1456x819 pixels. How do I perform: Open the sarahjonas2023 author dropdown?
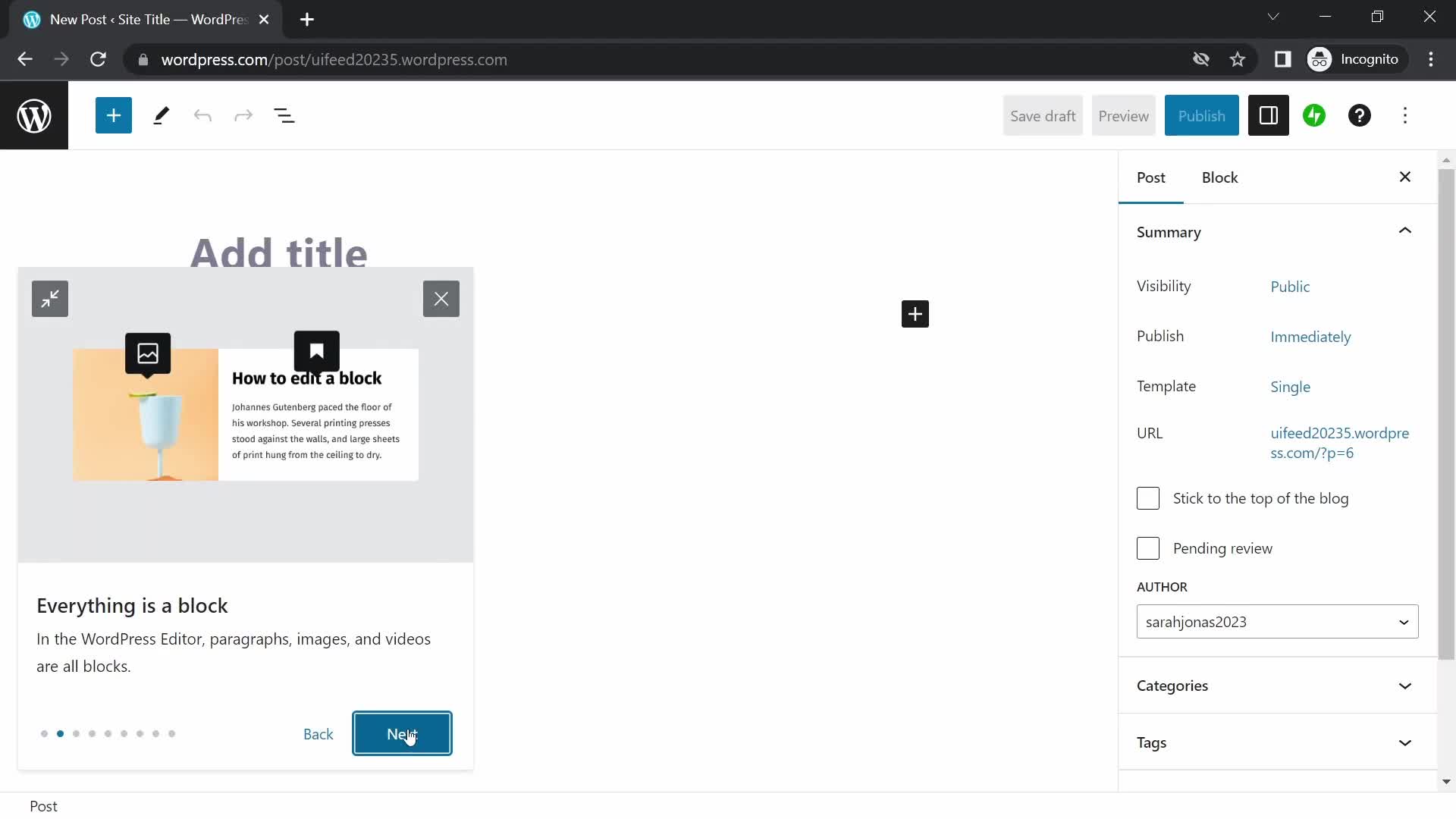tap(1277, 621)
